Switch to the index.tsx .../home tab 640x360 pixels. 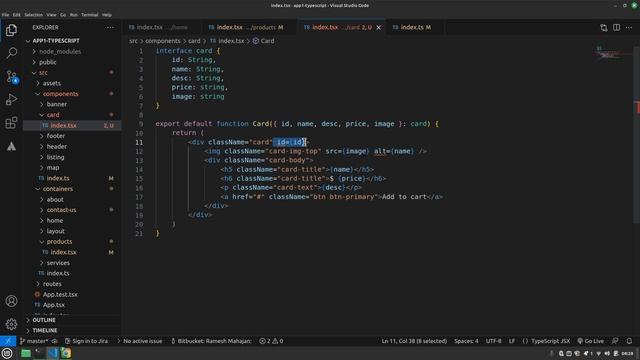click(x=162, y=27)
